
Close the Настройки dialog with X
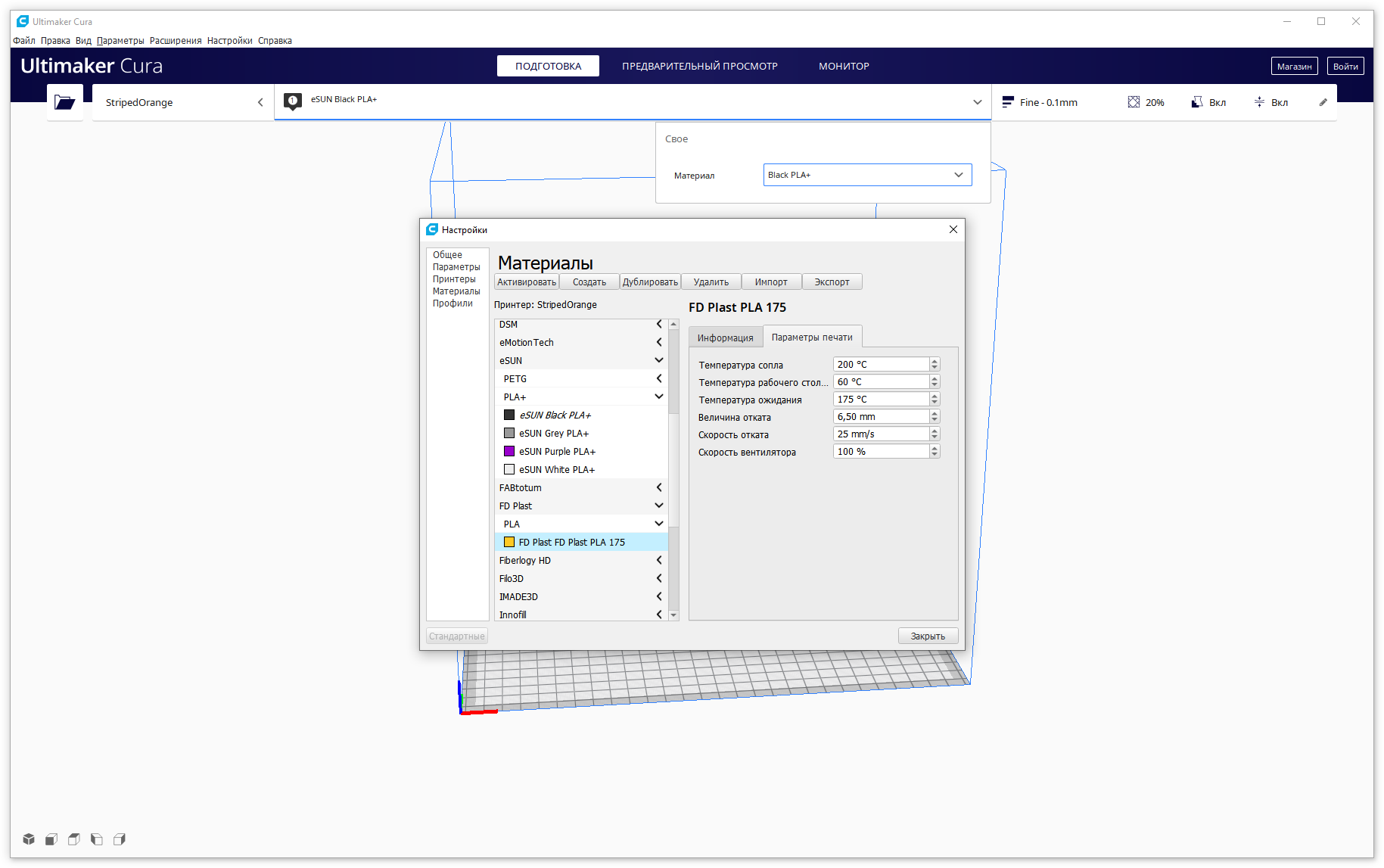pyautogui.click(x=953, y=229)
